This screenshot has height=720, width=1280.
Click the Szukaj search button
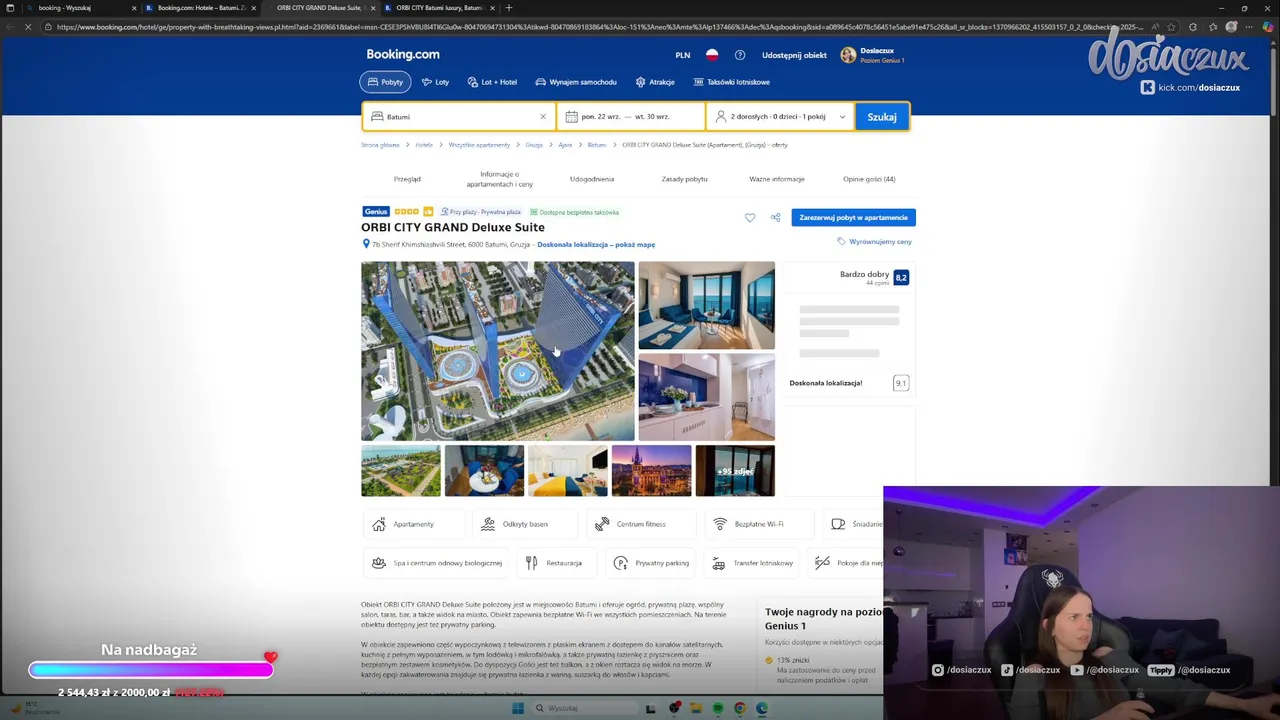coord(882,116)
